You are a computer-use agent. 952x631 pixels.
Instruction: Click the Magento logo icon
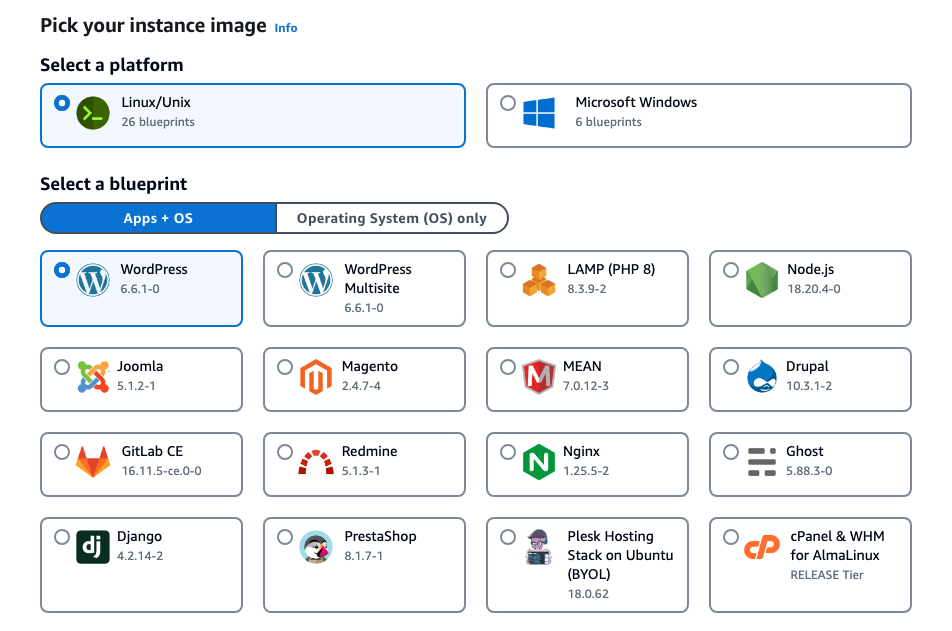pyautogui.click(x=315, y=377)
